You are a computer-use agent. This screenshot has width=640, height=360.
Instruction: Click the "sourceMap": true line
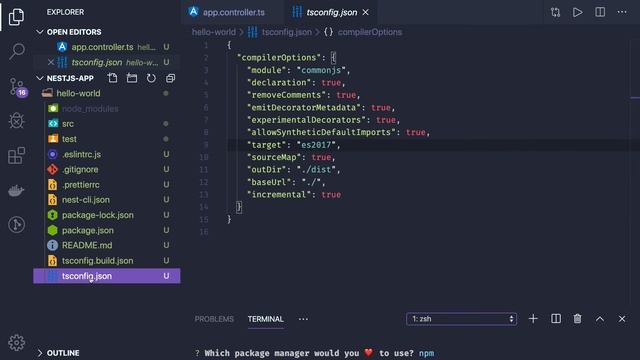tap(291, 157)
